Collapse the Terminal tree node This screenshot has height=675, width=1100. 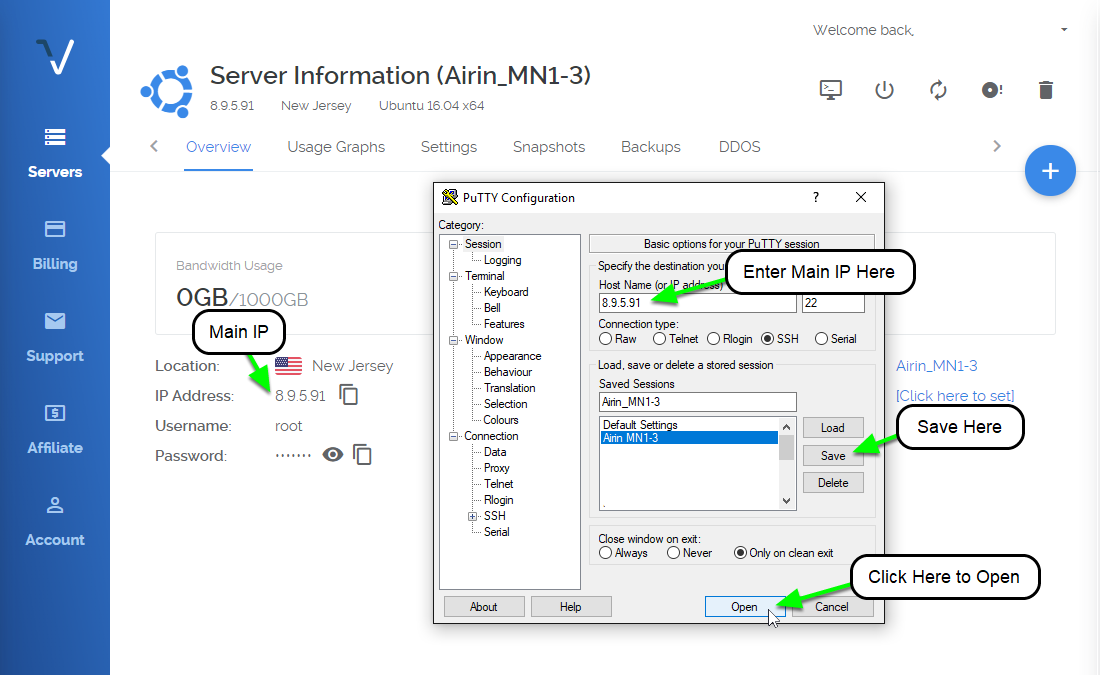pos(453,276)
